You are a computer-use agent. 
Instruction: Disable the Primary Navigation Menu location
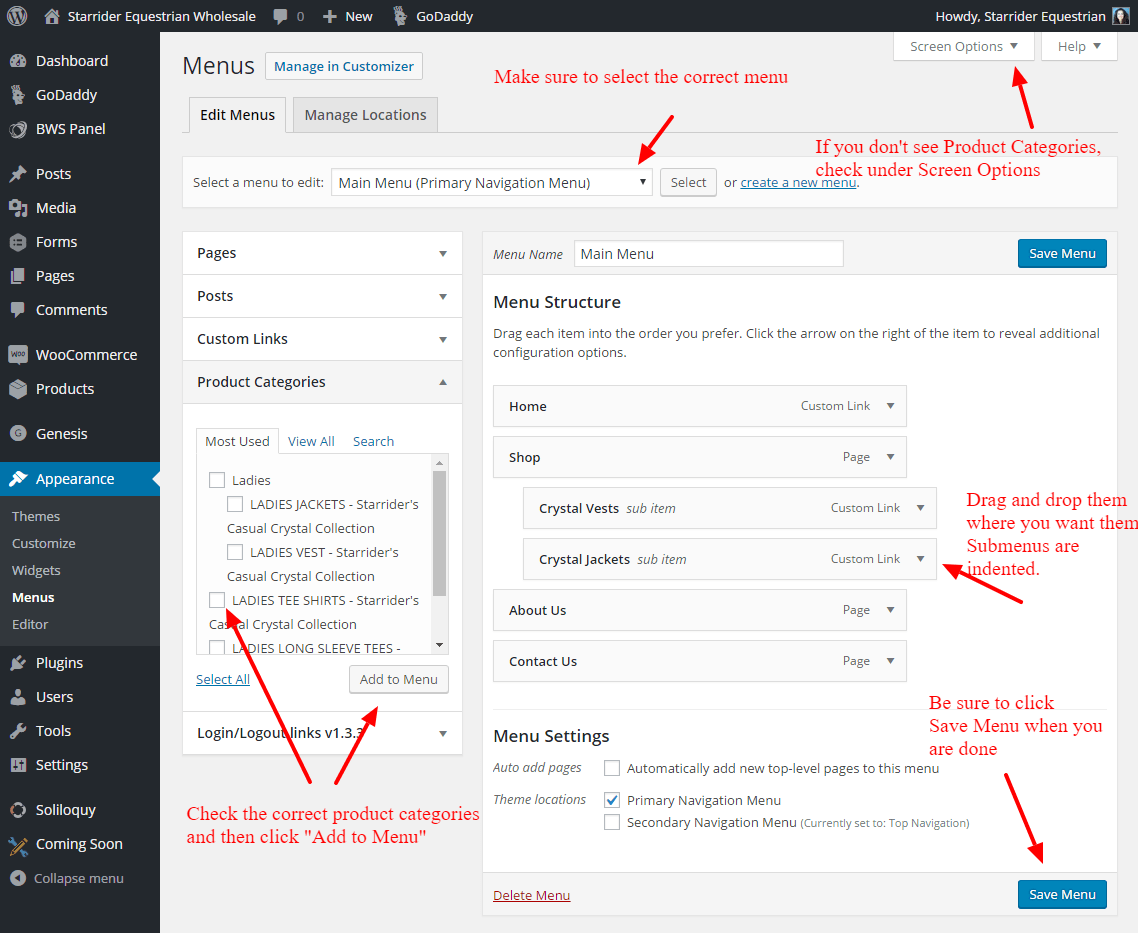coord(611,799)
